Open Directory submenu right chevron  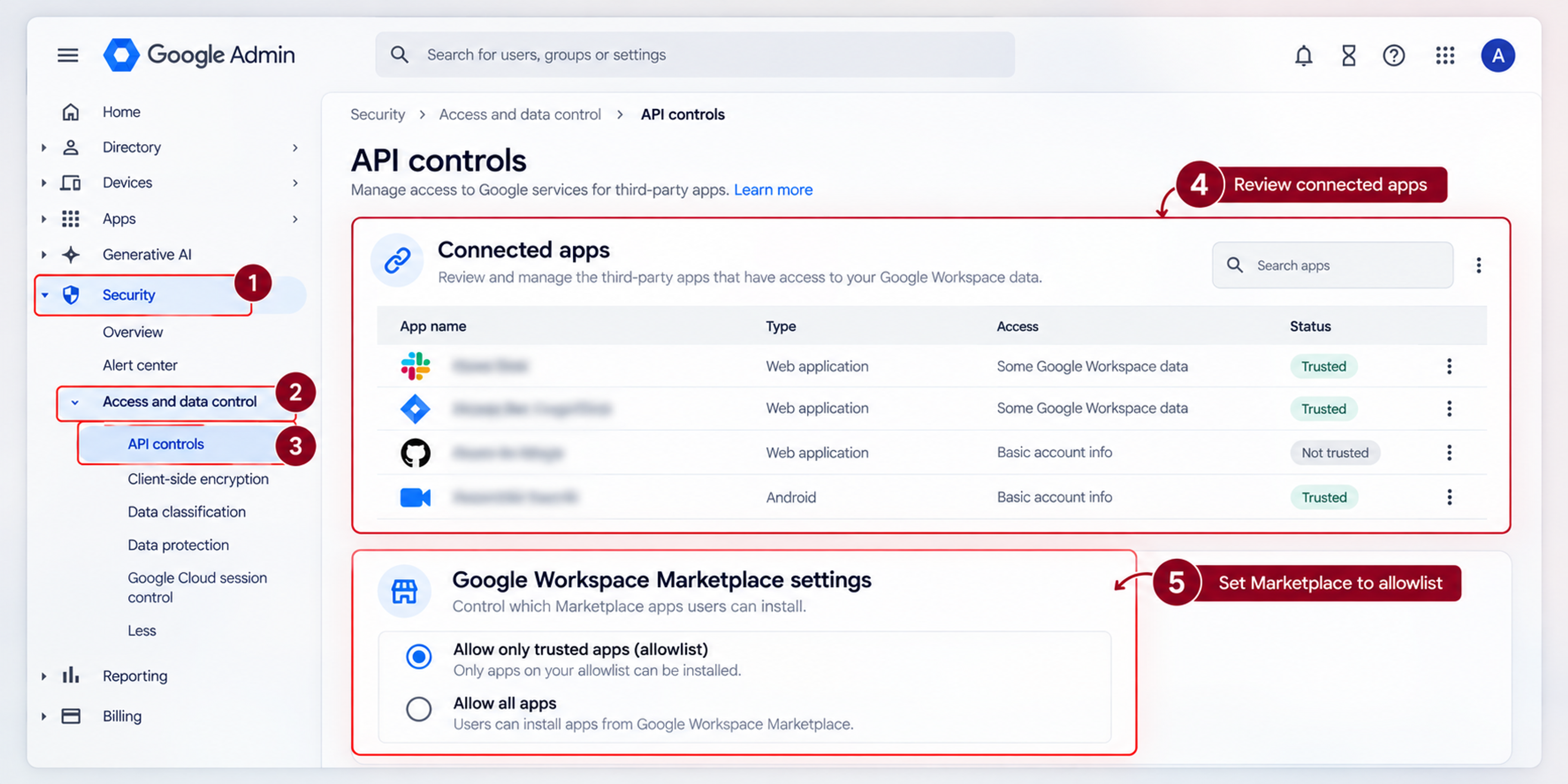295,147
